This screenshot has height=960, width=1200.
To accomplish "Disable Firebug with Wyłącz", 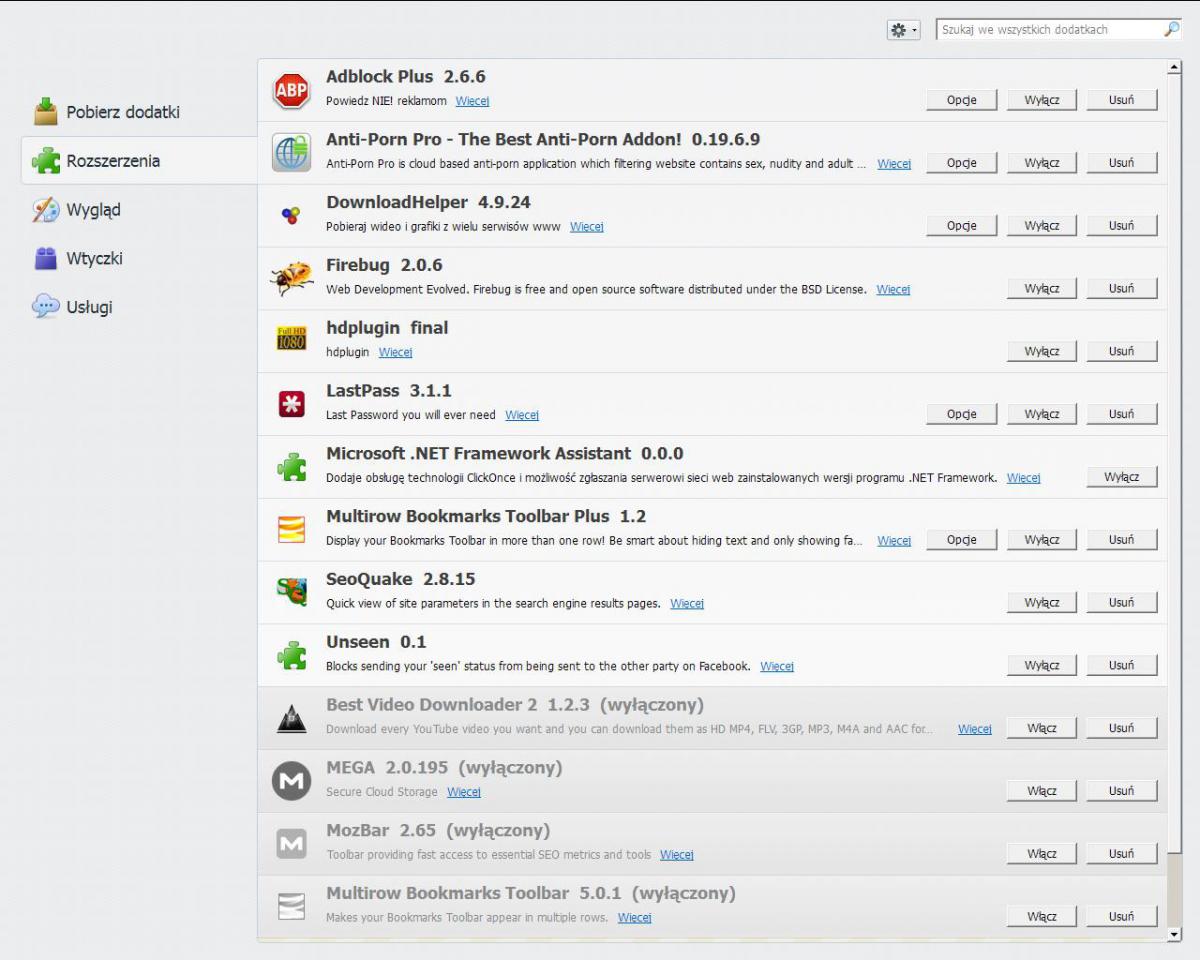I will click(1042, 288).
